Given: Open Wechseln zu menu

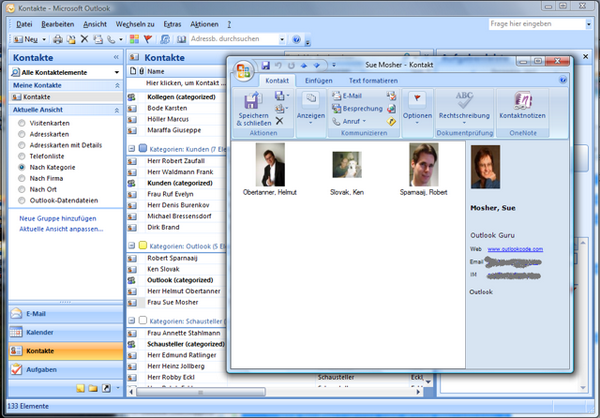Looking at the screenshot, I should pyautogui.click(x=135, y=24).
